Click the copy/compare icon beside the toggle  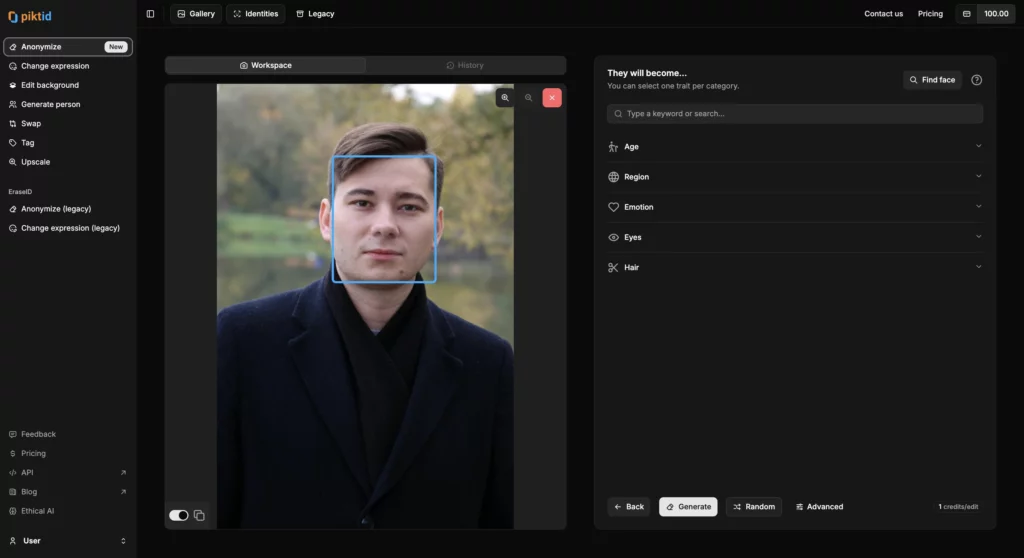coord(199,516)
